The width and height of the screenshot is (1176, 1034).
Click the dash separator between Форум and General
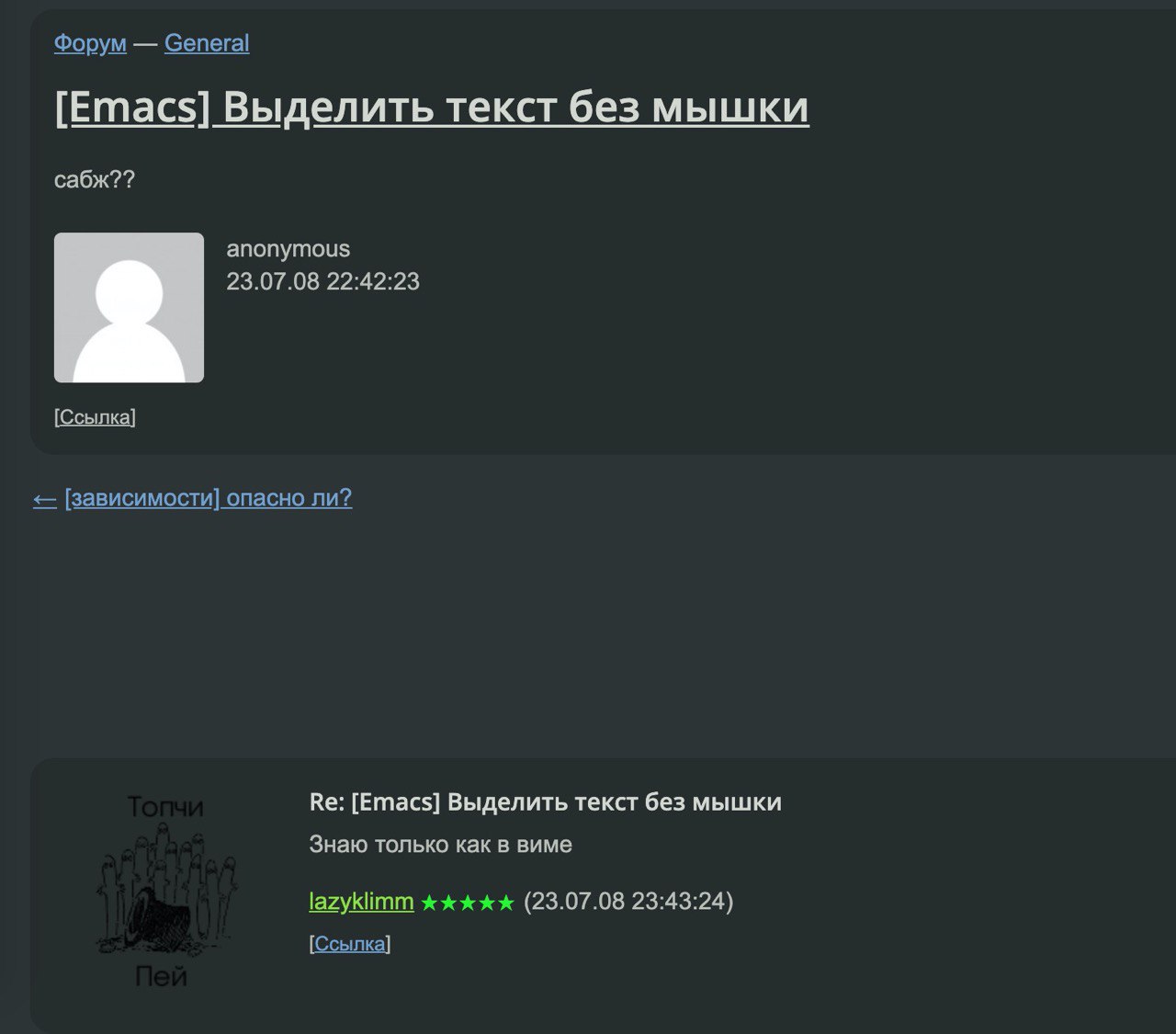145,43
